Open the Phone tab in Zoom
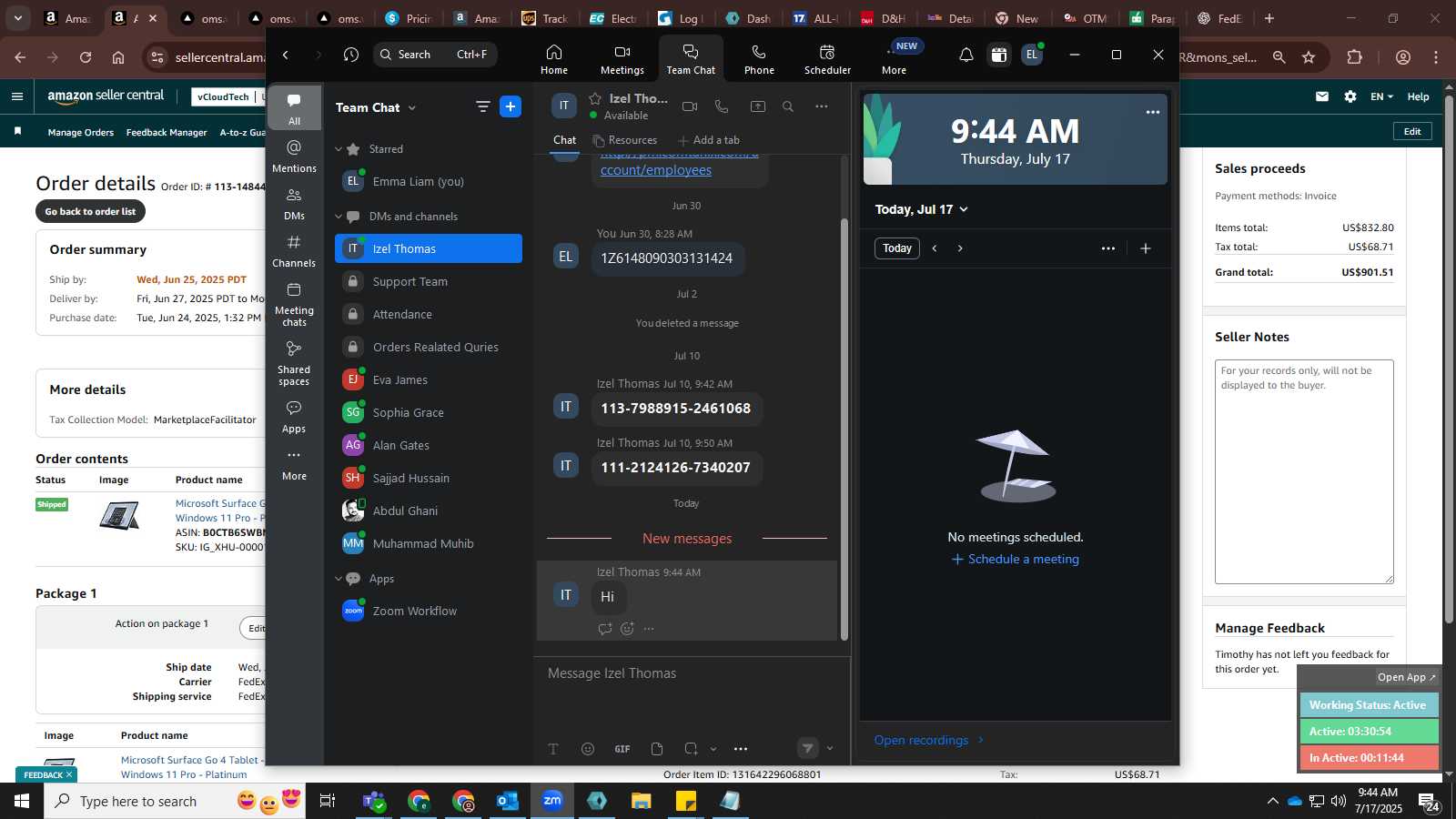The height and width of the screenshot is (819, 1456). coord(759,59)
